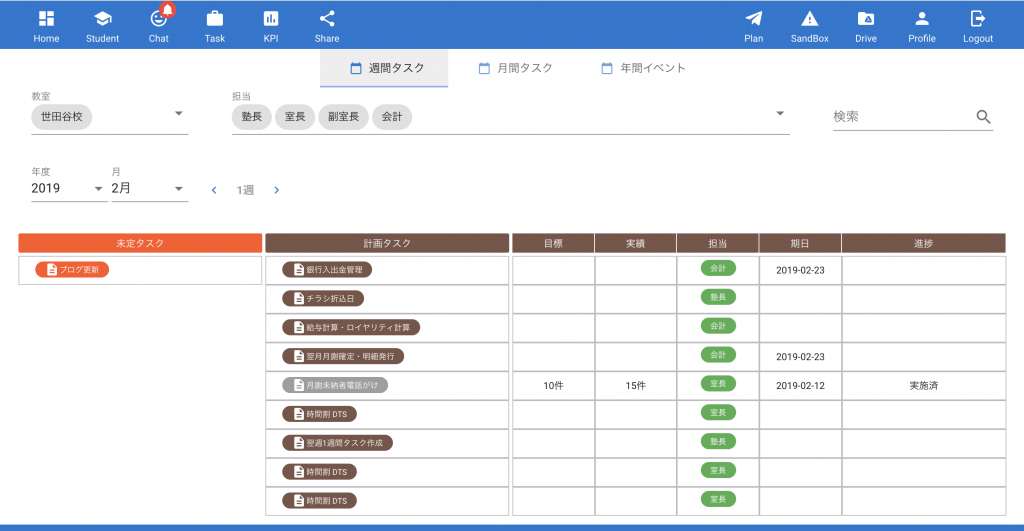1024x531 pixels.
Task: Open the Home dashboard icon
Action: coord(46,19)
